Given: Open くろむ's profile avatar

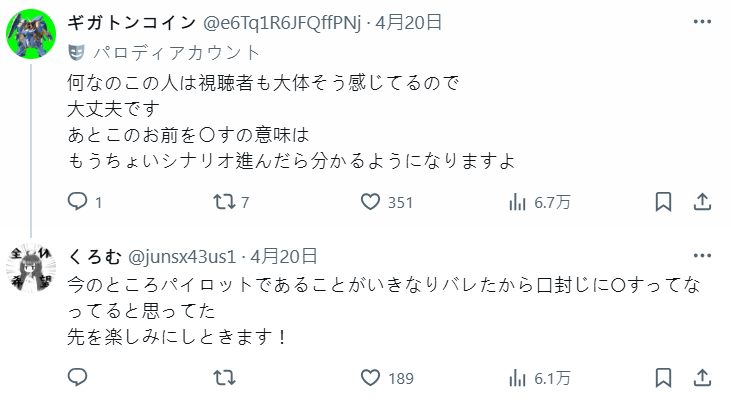Looking at the screenshot, I should pos(33,271).
